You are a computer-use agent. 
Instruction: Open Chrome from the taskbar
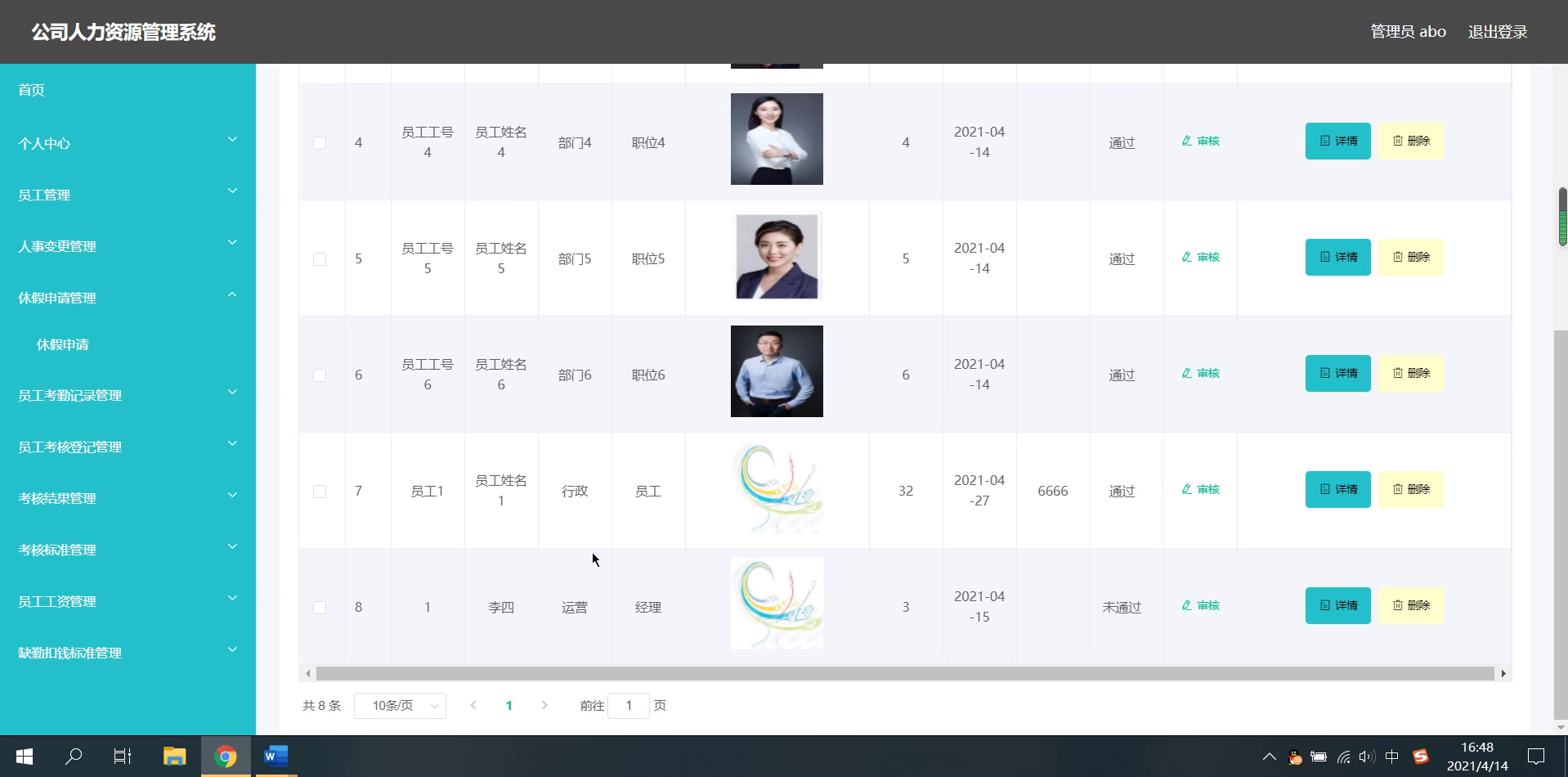226,757
